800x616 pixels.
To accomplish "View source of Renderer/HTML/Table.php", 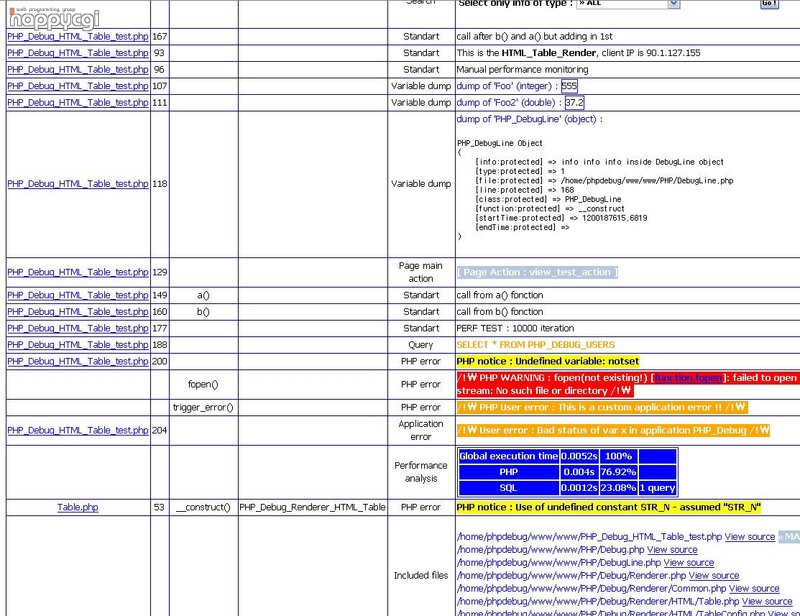I will (x=767, y=602).
